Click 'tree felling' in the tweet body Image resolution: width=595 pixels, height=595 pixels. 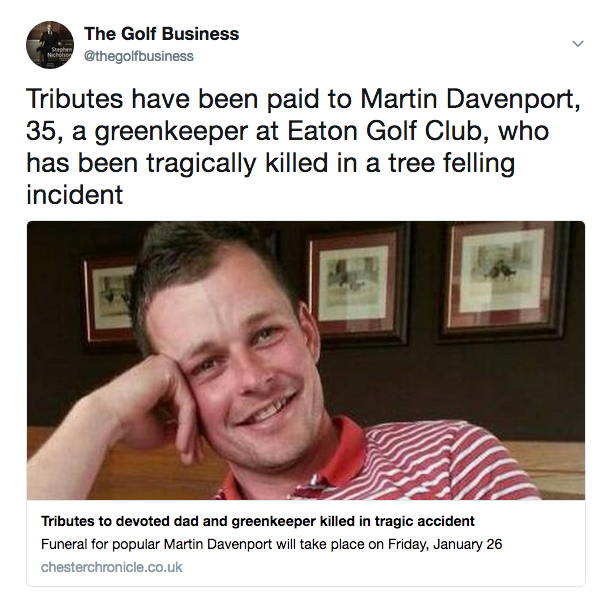(x=451, y=163)
